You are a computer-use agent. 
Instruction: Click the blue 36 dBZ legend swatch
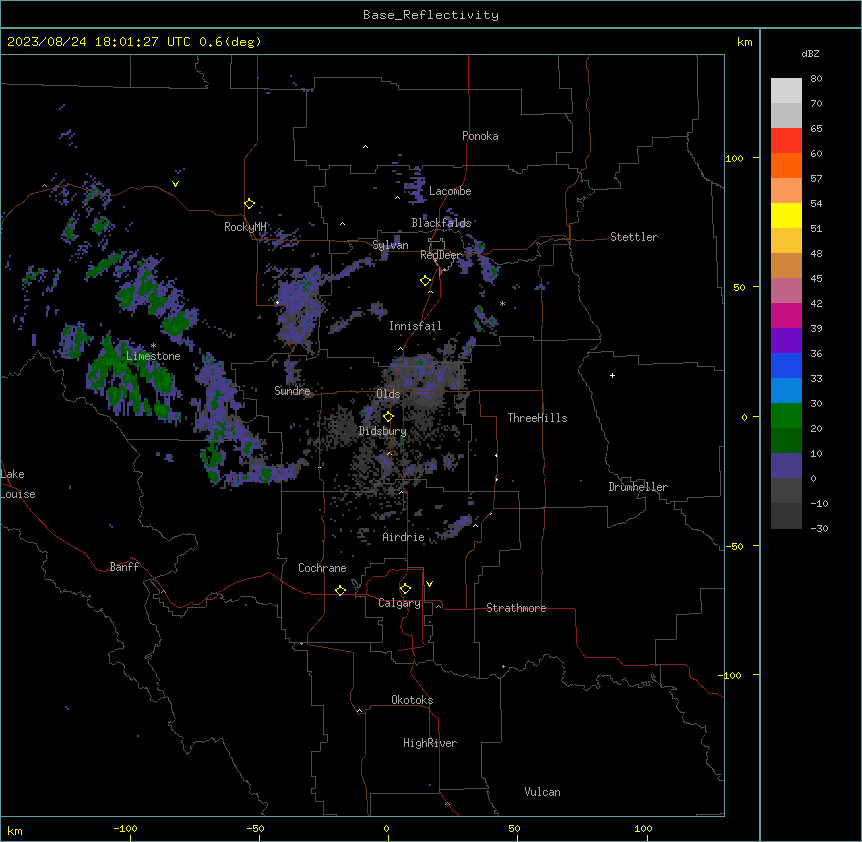(786, 365)
